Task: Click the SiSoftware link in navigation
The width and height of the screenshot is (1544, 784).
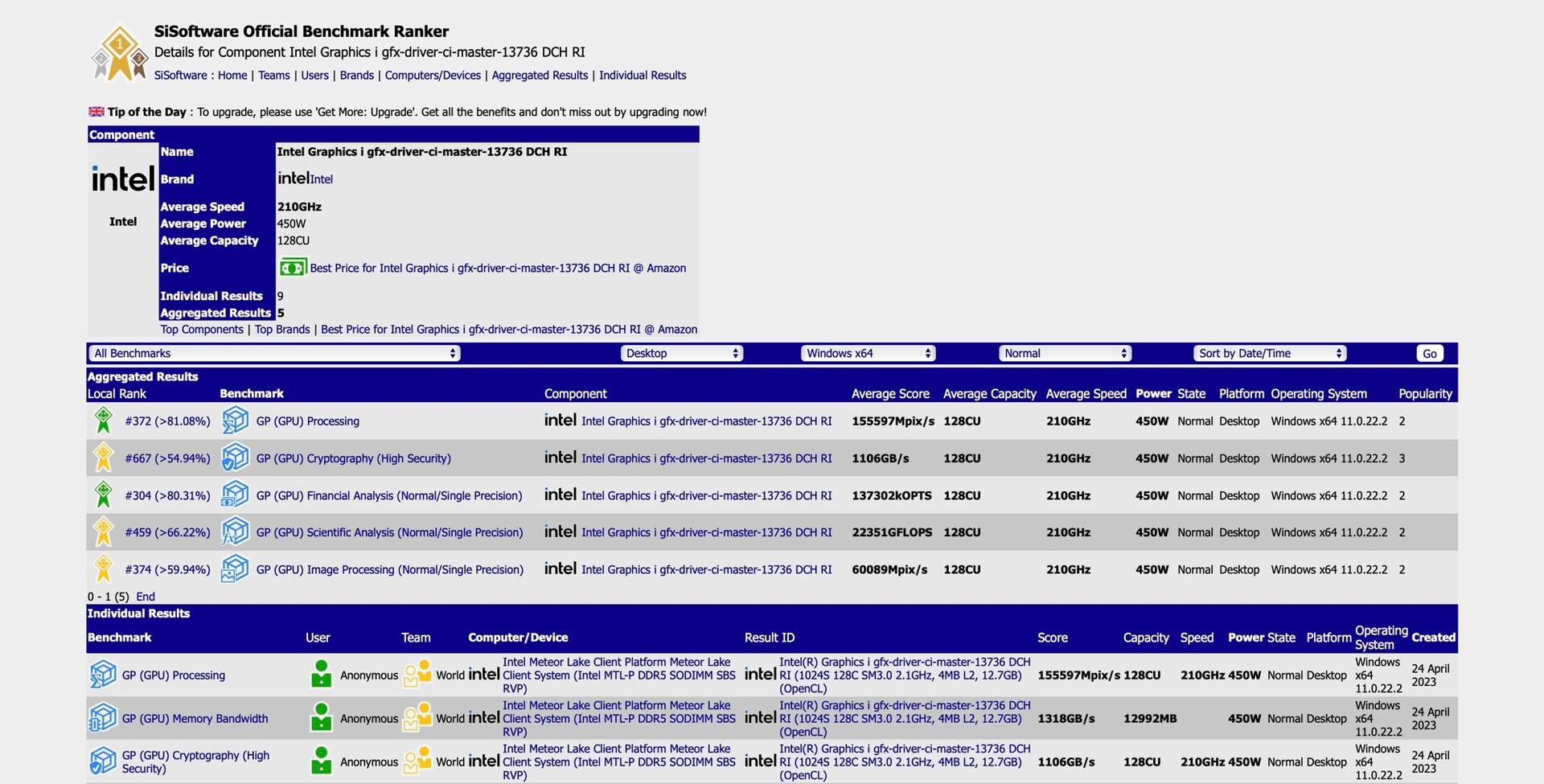Action: [x=181, y=75]
